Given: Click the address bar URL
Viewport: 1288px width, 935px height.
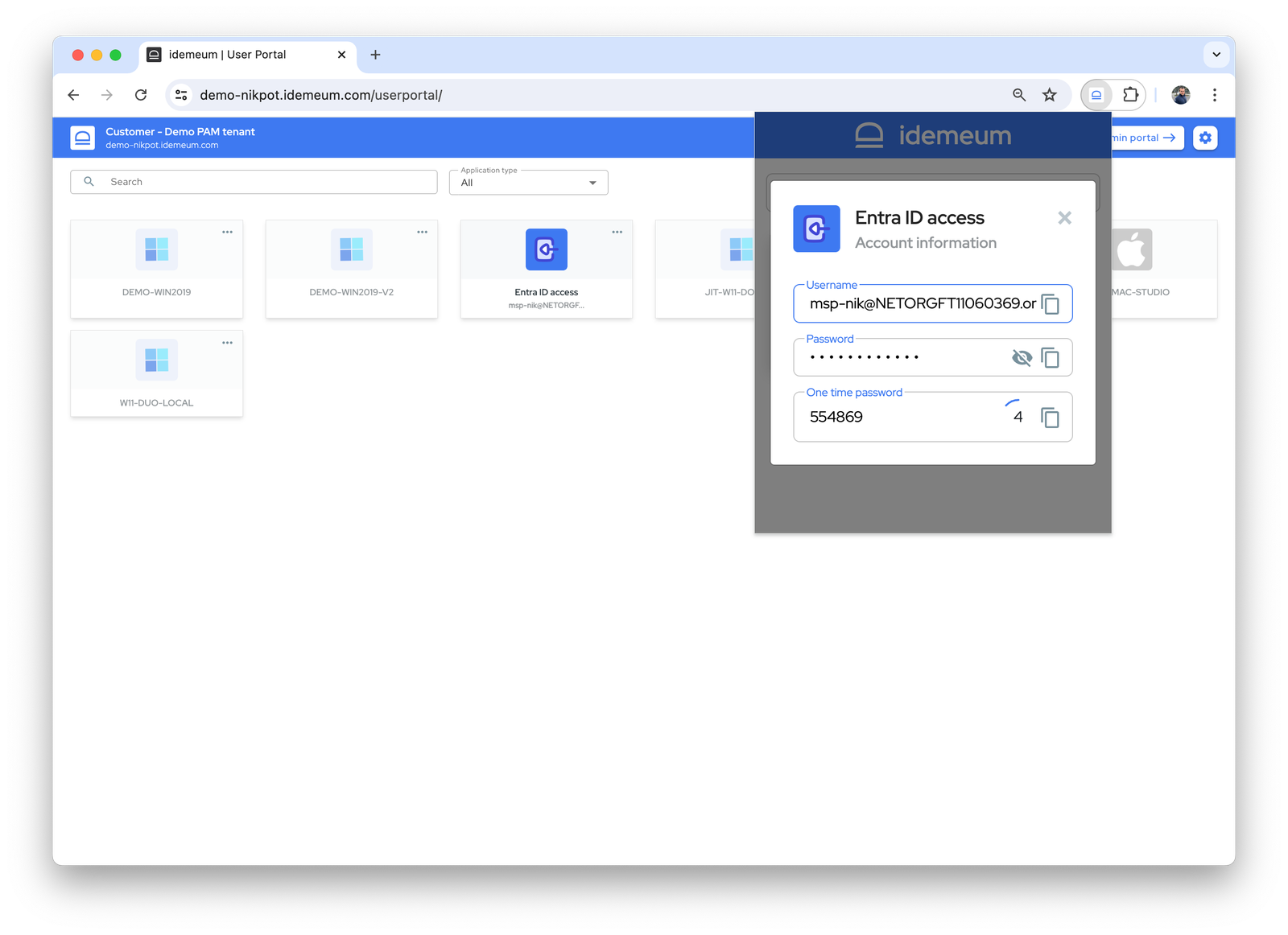Looking at the screenshot, I should [321, 95].
